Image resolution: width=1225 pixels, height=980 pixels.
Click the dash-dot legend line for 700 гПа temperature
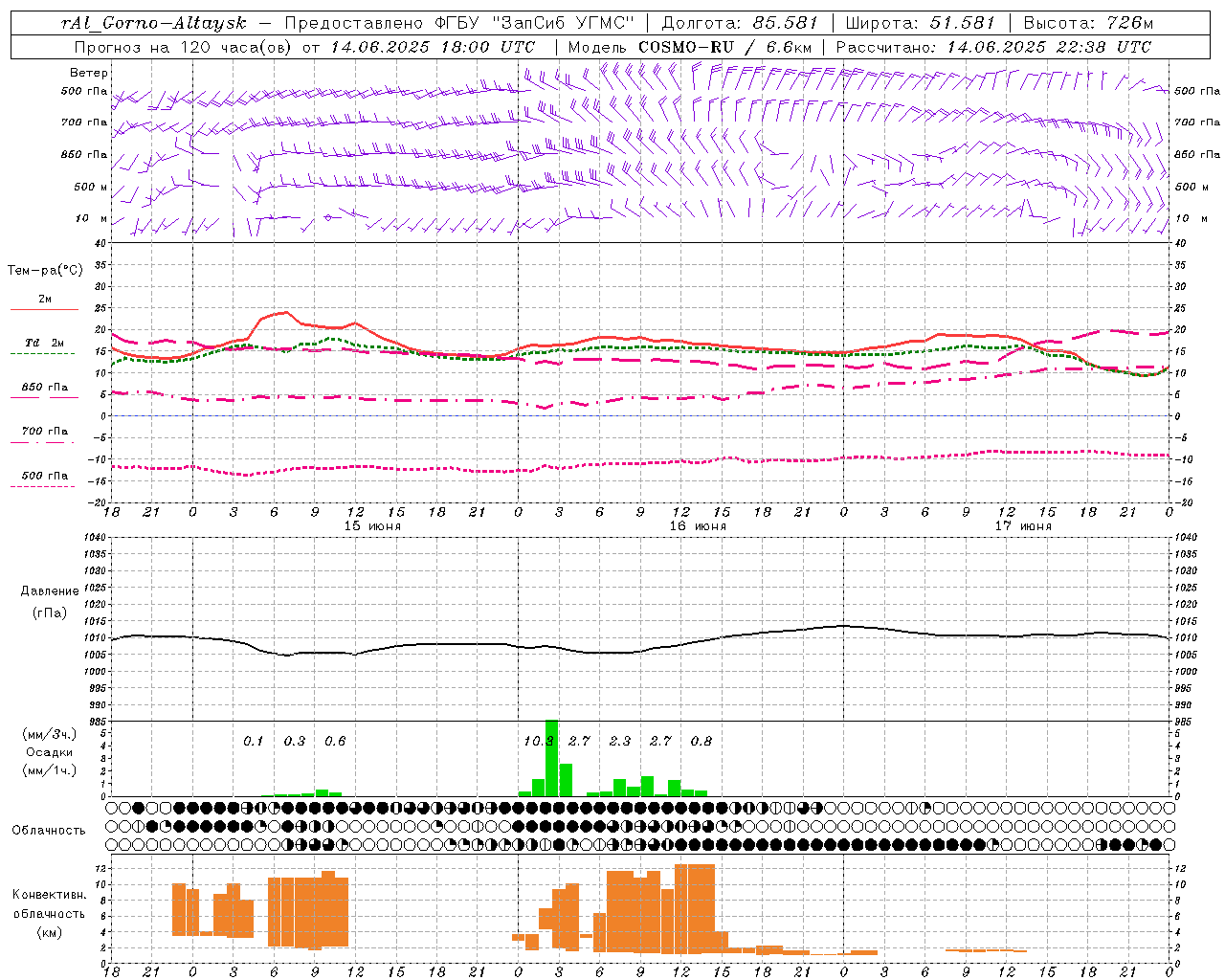[44, 442]
